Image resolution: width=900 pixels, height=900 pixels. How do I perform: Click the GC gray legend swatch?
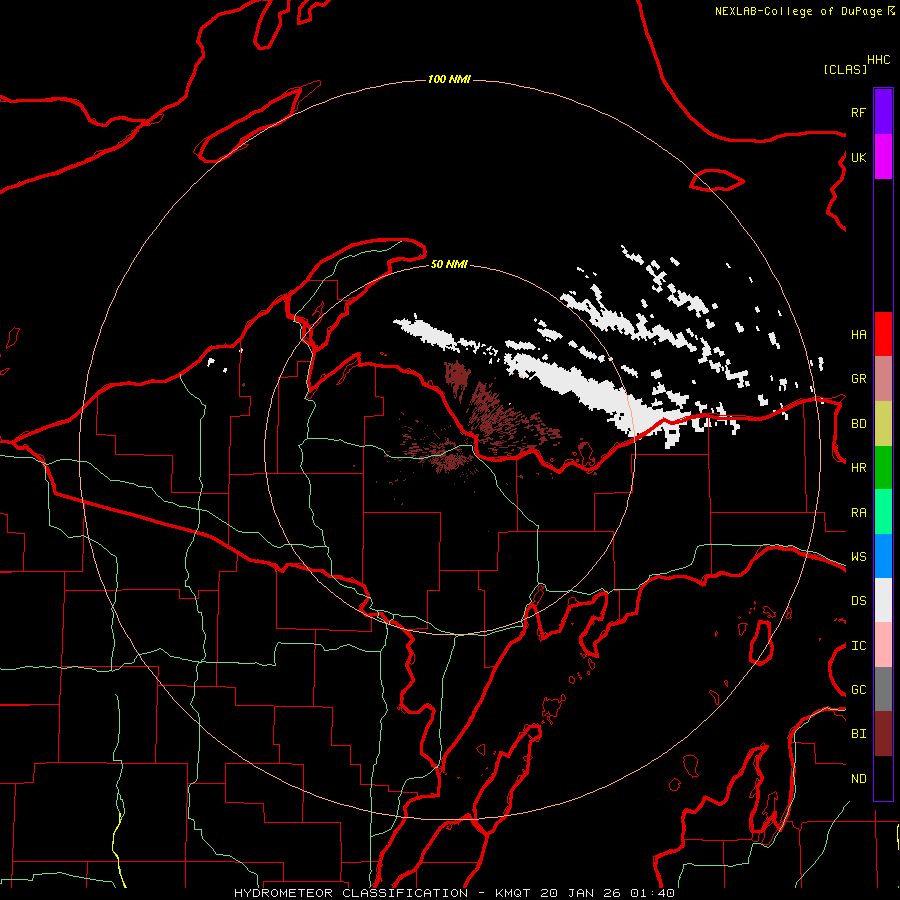(x=883, y=689)
